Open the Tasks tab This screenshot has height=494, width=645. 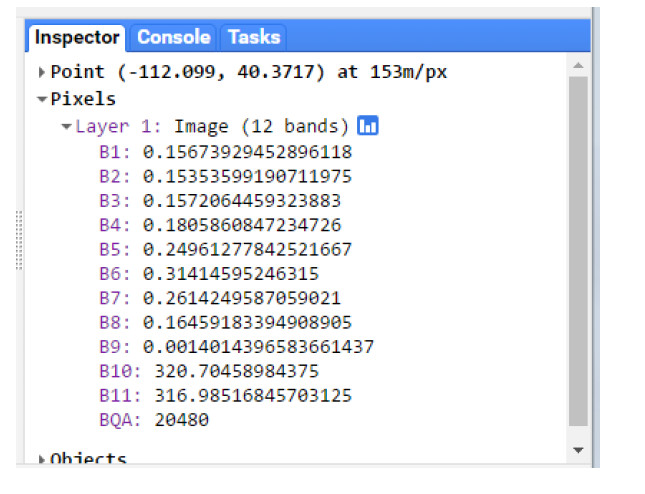[x=254, y=37]
